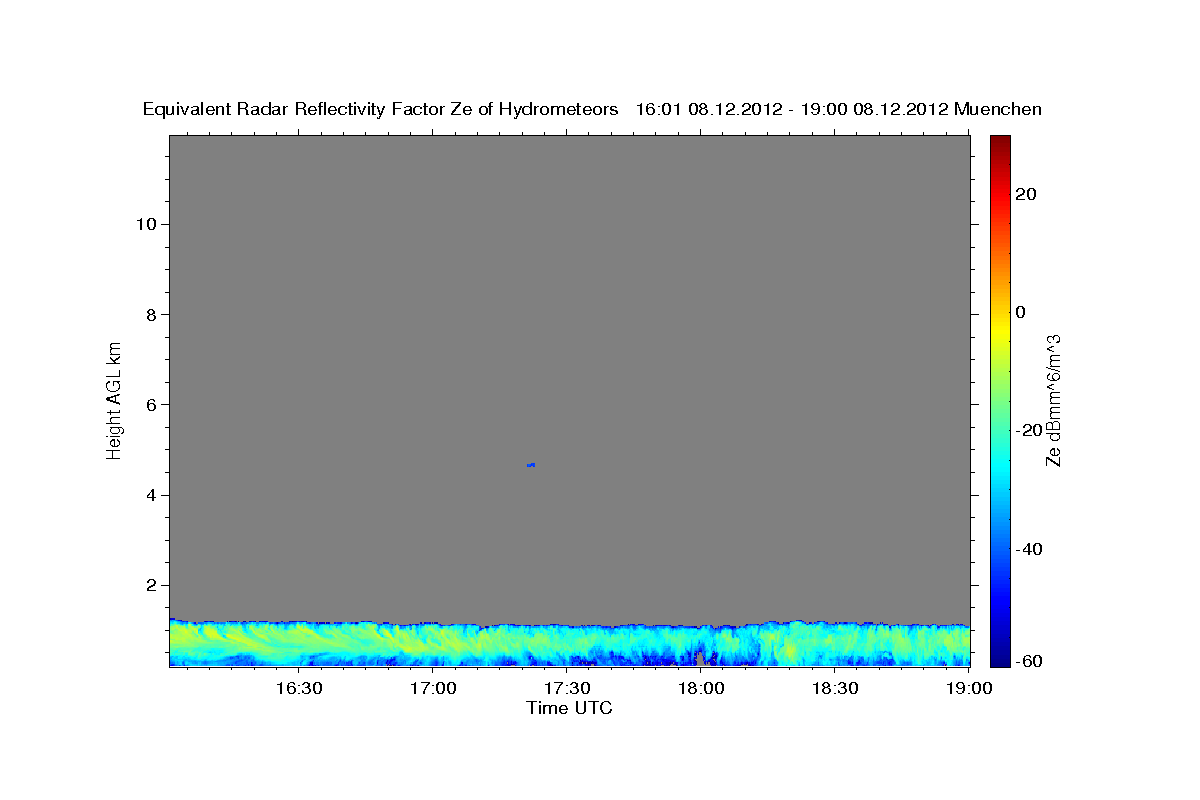This screenshot has height=800, width=1200.
Task: Click the small blue echo near 4.6 km height
Action: (x=531, y=465)
